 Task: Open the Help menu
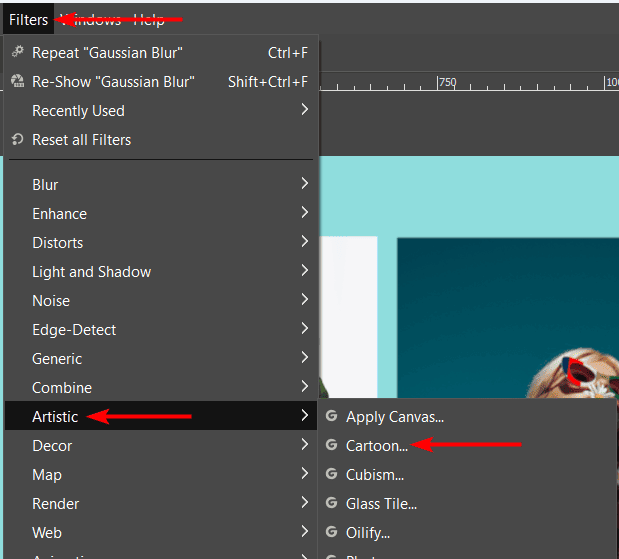point(149,19)
